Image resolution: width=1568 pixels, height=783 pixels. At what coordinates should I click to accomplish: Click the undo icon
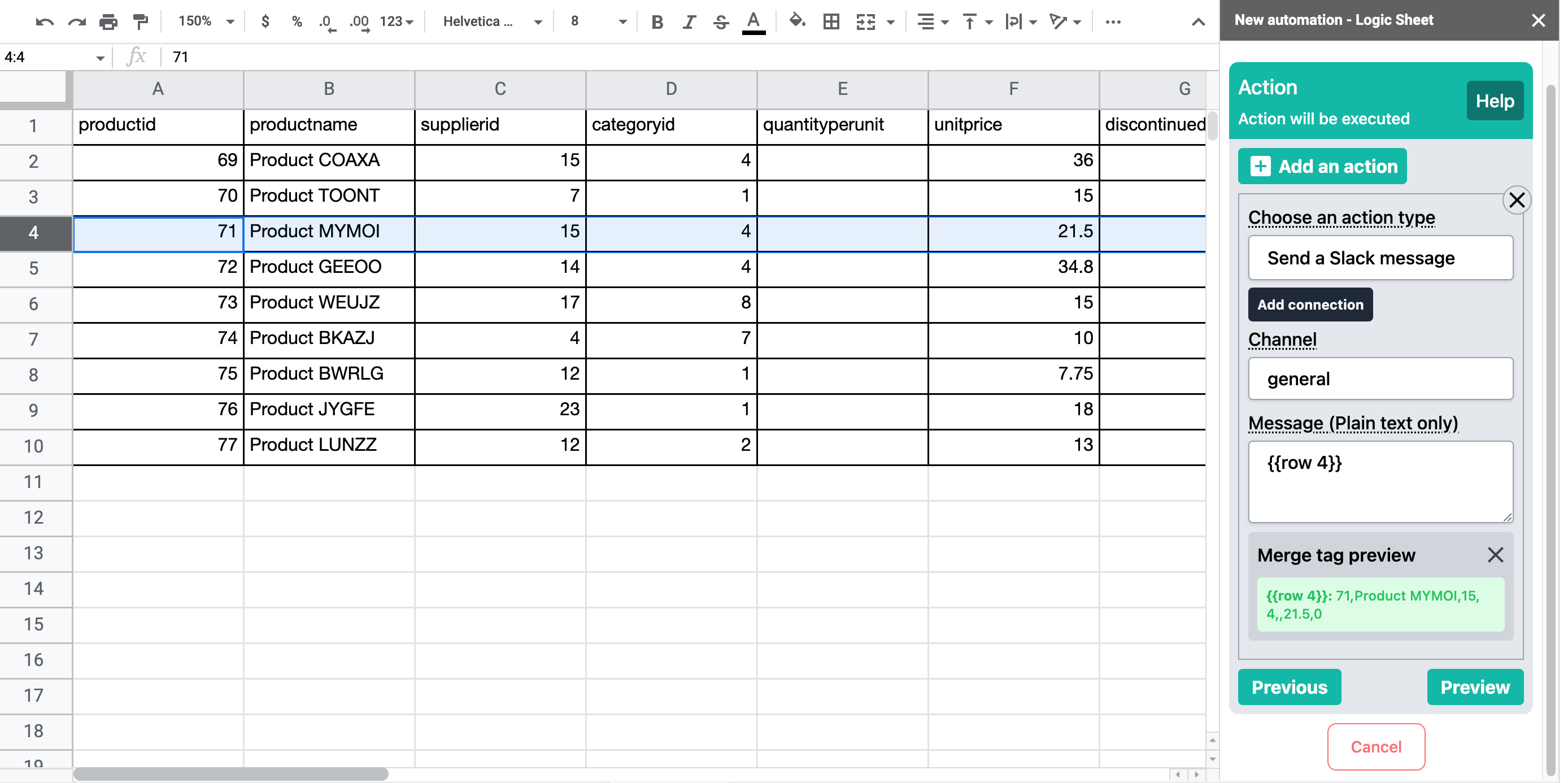pos(45,22)
